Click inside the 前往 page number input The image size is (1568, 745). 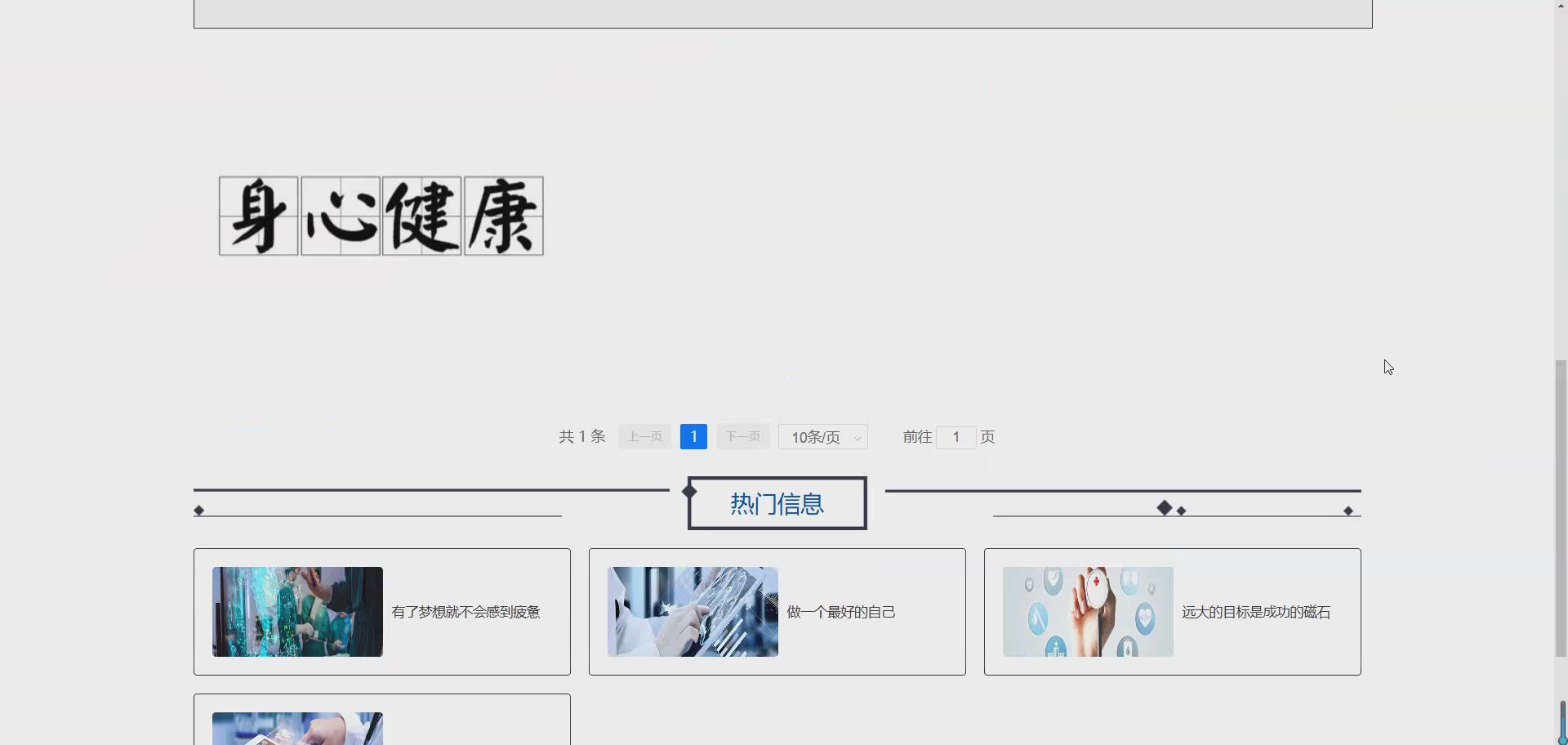point(956,437)
